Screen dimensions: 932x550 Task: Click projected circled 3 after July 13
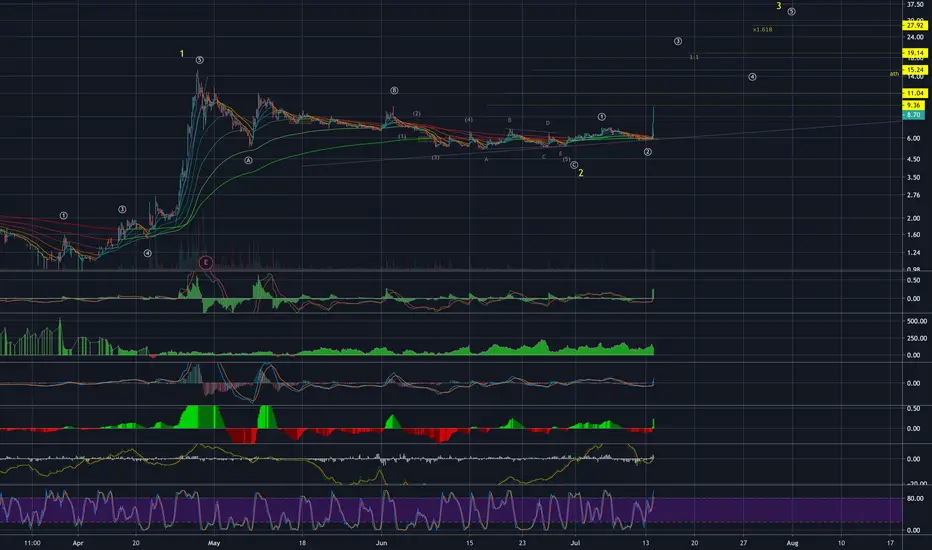pos(678,41)
